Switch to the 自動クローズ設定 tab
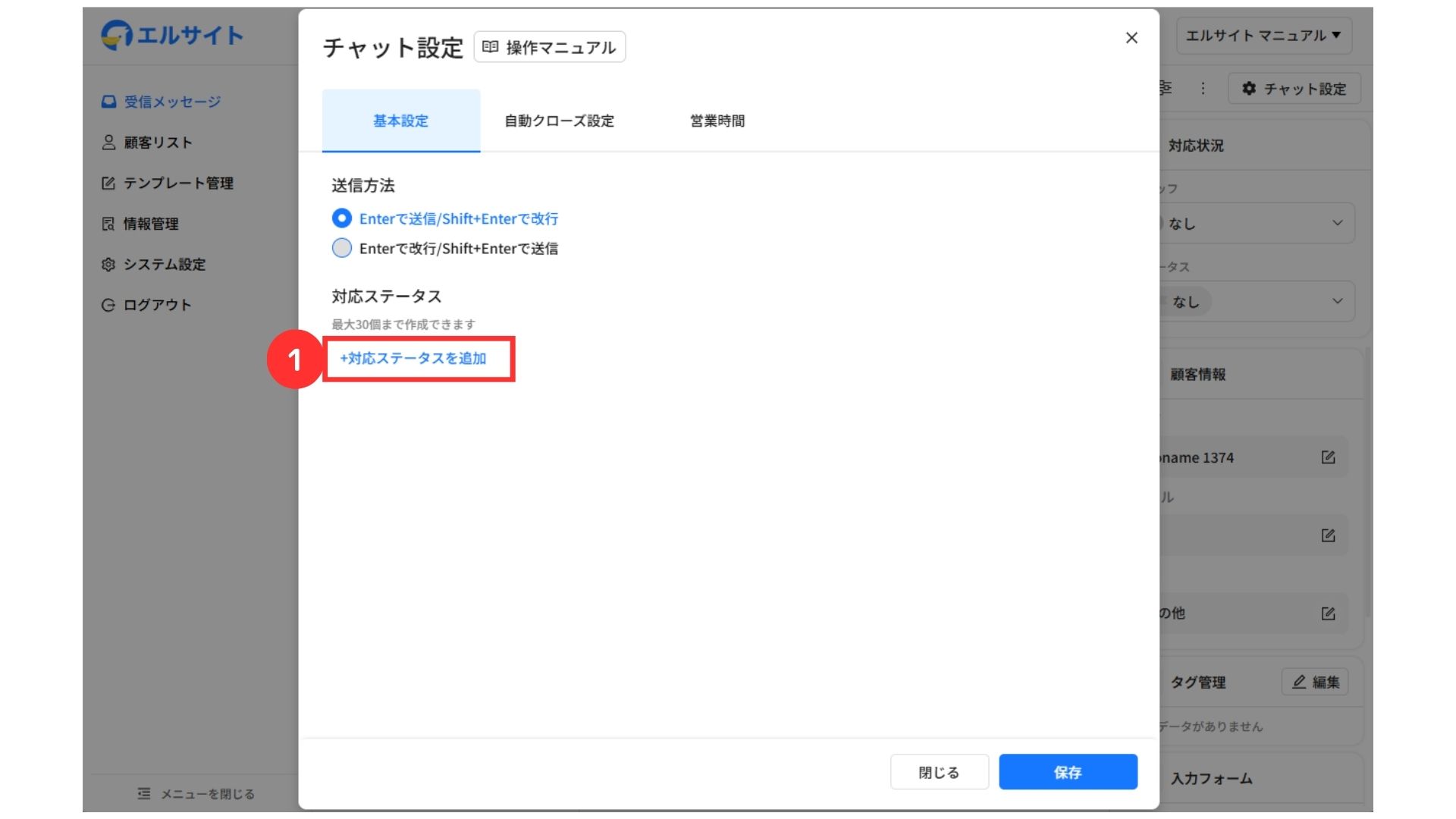The image size is (1456, 819). pos(559,121)
